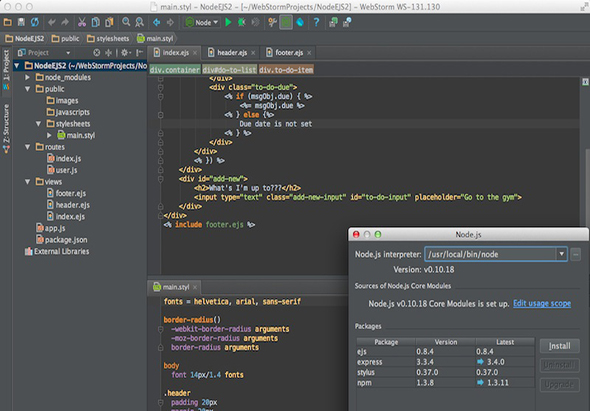Click the Latest column header
This screenshot has width=590, height=411.
click(x=505, y=342)
